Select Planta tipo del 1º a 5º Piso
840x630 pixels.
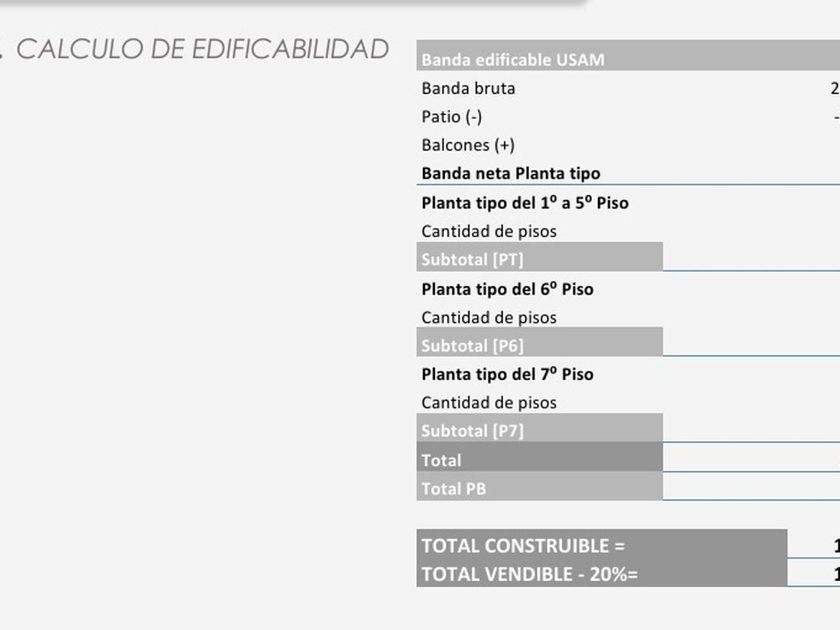(525, 203)
